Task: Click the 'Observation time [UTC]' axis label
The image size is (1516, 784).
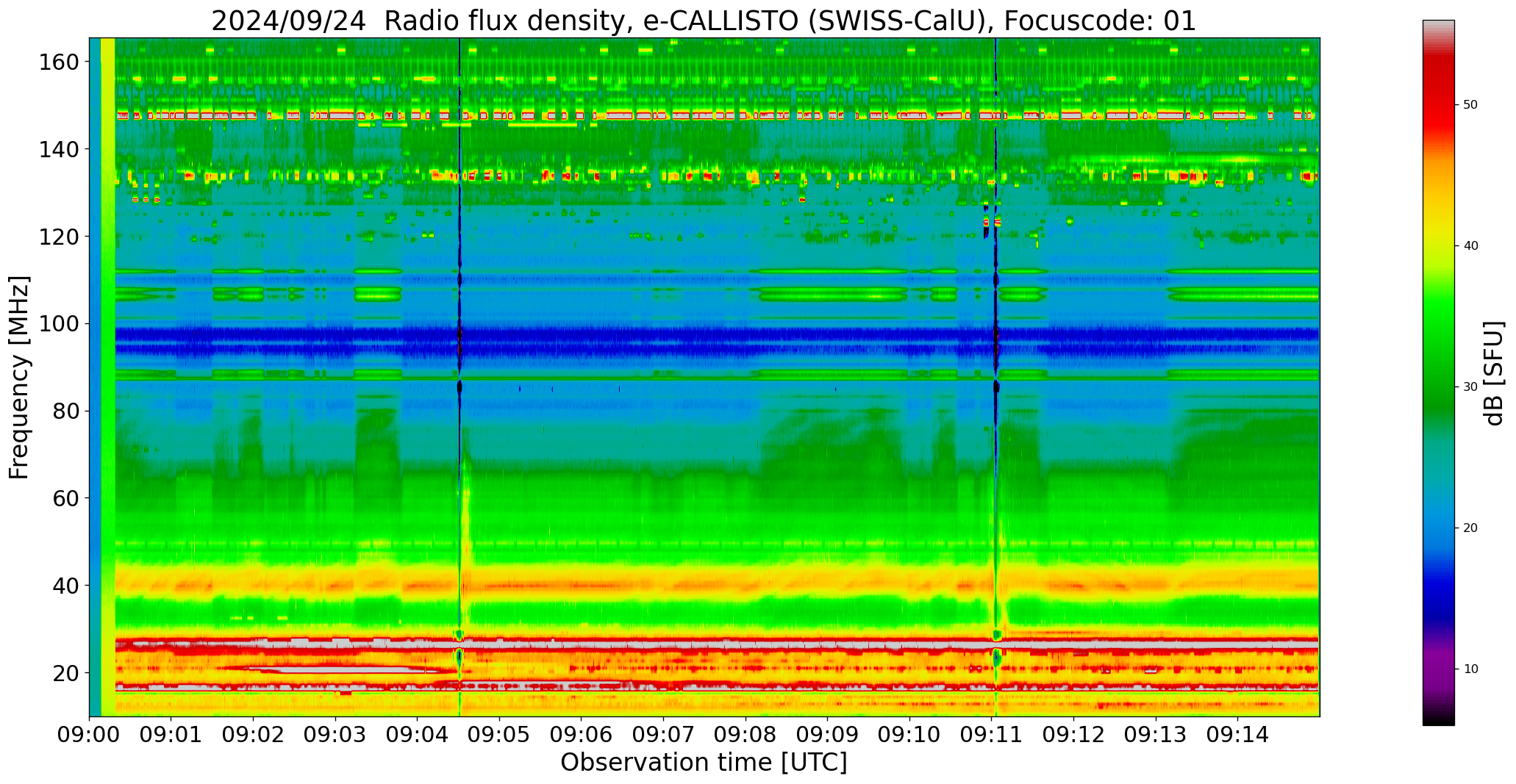Action: [704, 763]
